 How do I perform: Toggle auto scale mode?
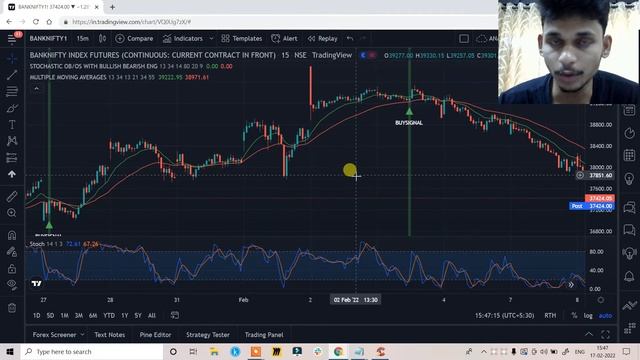605,316
